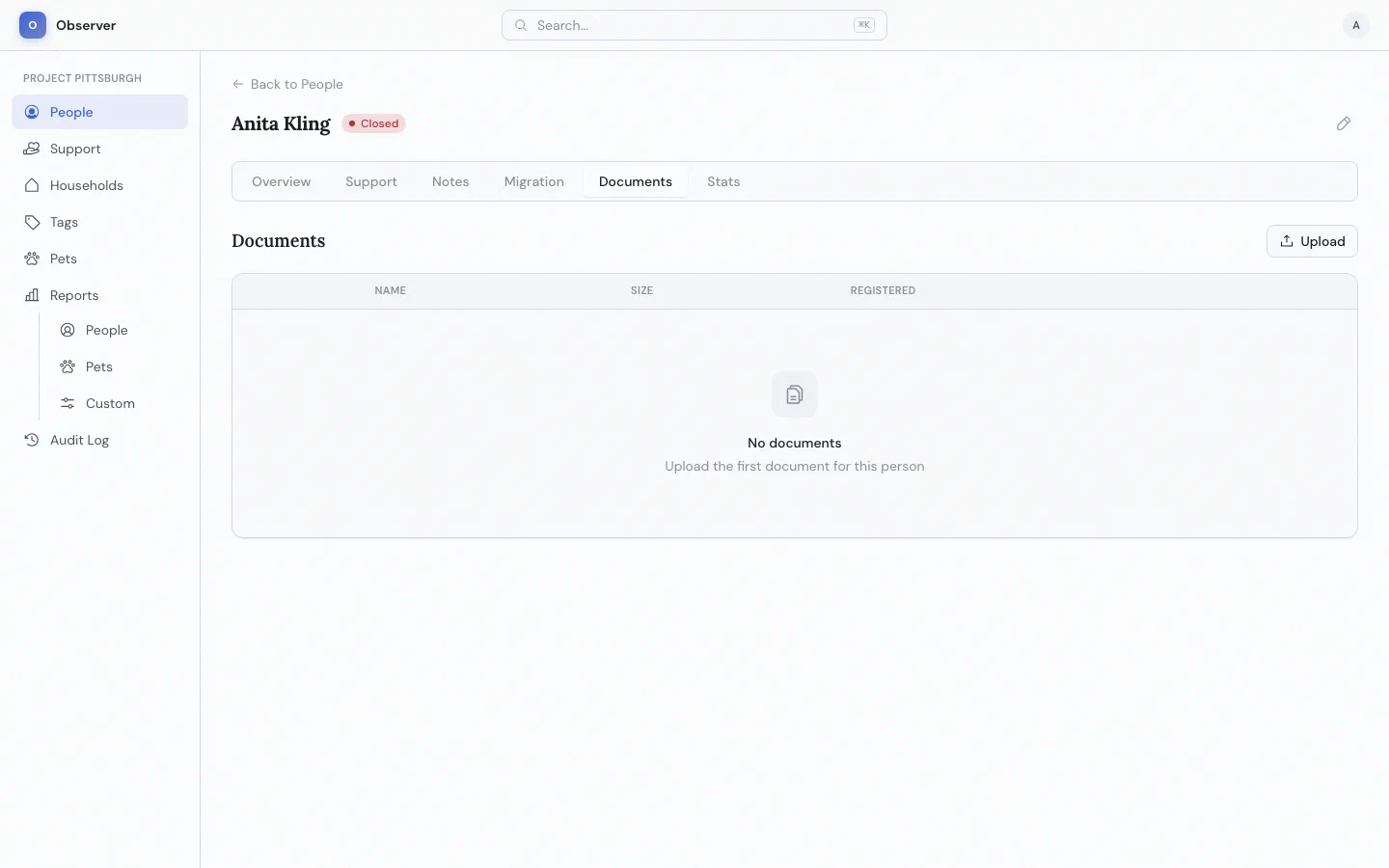Click the Custom report sliders icon
This screenshot has width=1389, height=868.
point(68,403)
